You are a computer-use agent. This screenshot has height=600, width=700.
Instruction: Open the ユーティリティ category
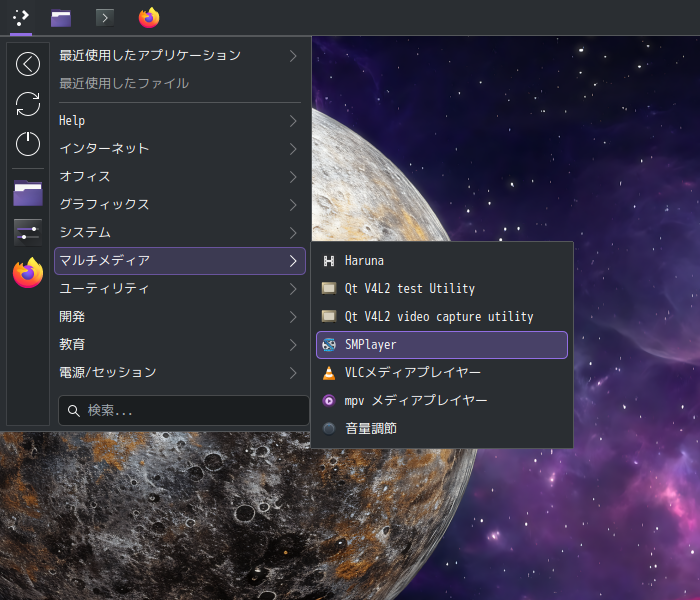pos(179,289)
